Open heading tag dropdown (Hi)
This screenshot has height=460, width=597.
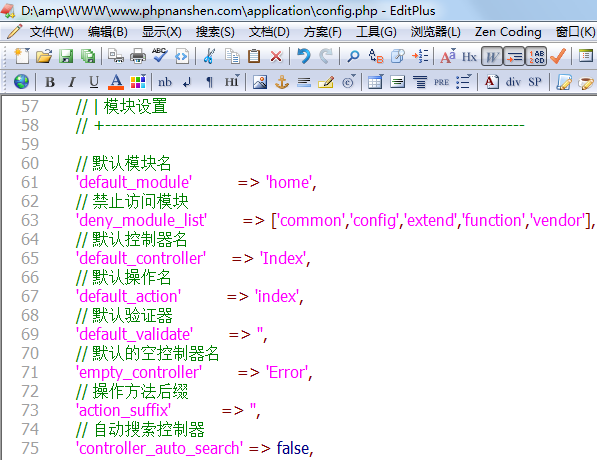coord(231,81)
